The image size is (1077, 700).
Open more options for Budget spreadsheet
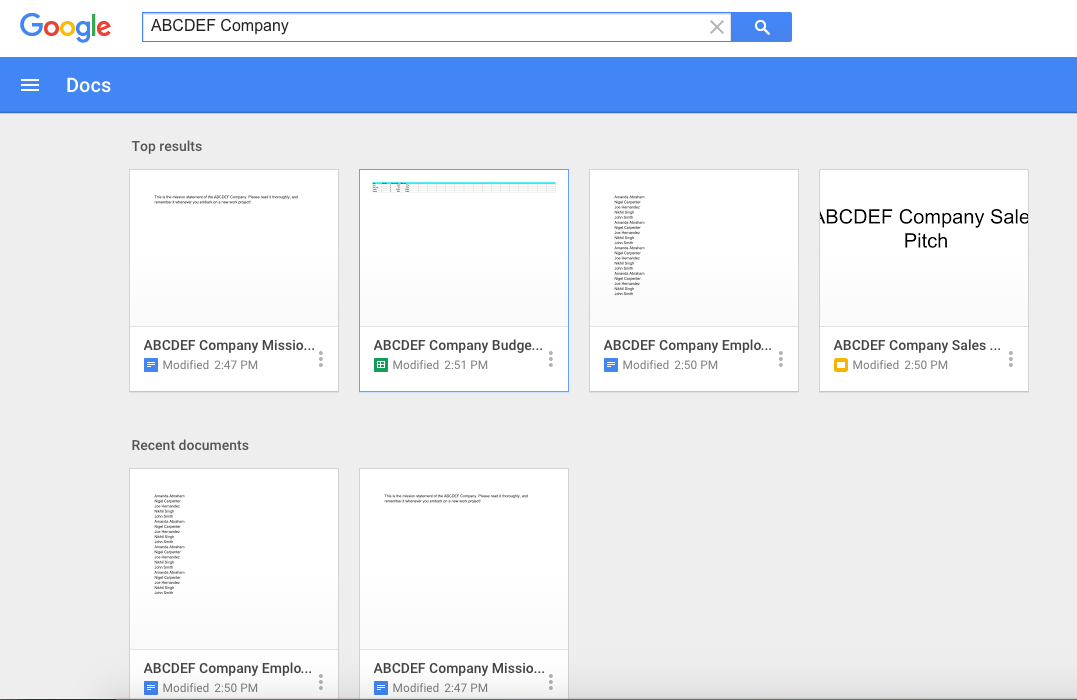(551, 358)
